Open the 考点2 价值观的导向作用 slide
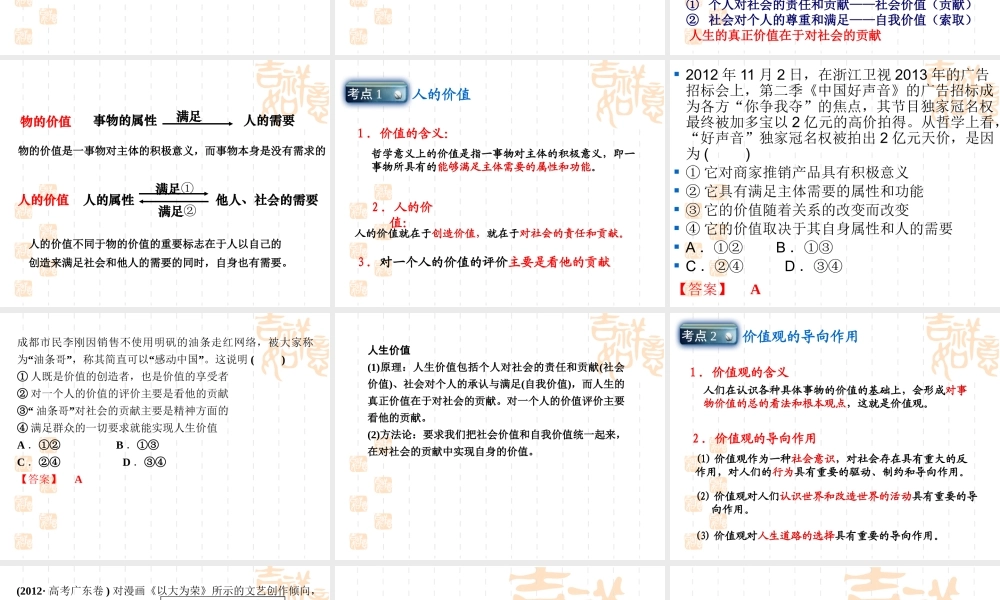This screenshot has width=1000, height=600. point(835,436)
